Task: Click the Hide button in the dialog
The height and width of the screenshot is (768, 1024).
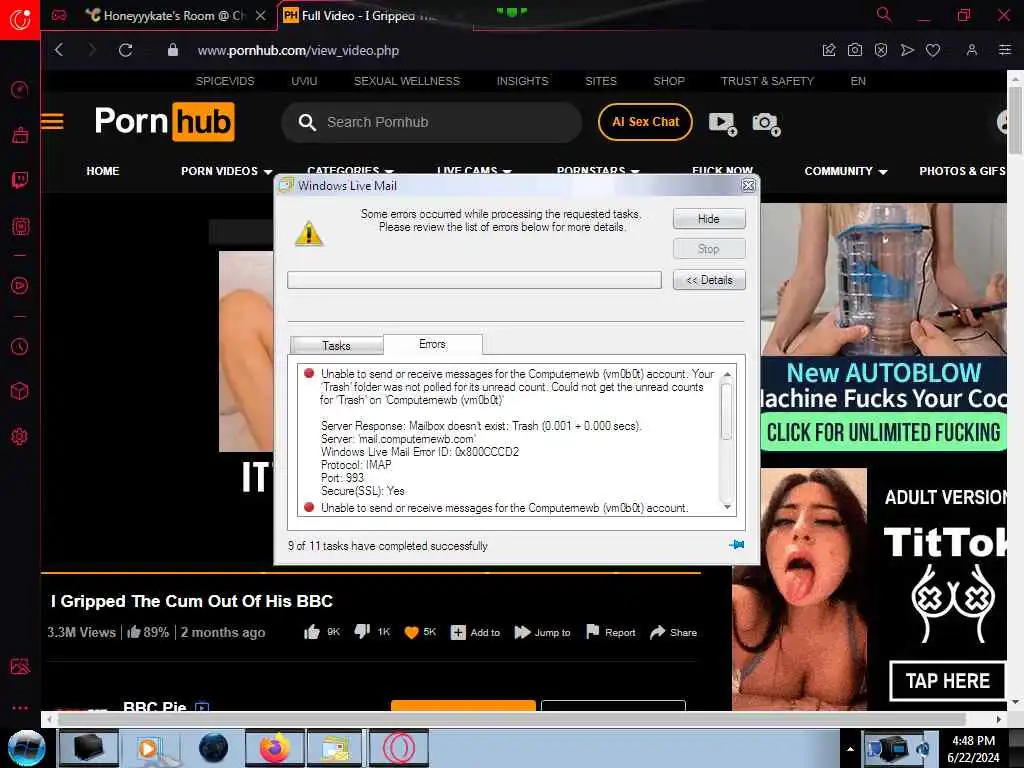Action: 709,219
